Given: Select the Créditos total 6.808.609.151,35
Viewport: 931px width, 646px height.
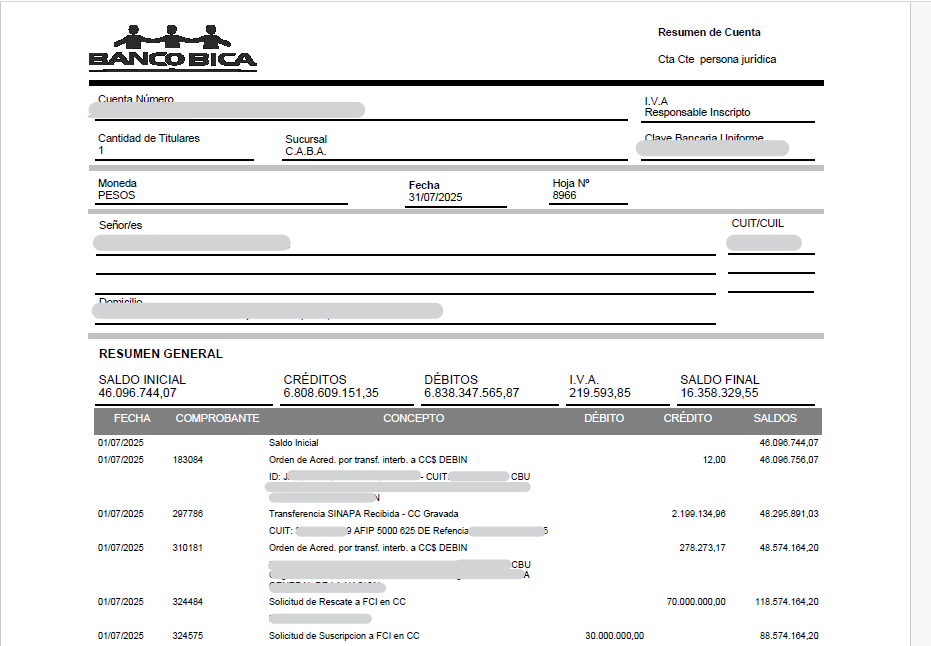Looking at the screenshot, I should pos(331,393).
